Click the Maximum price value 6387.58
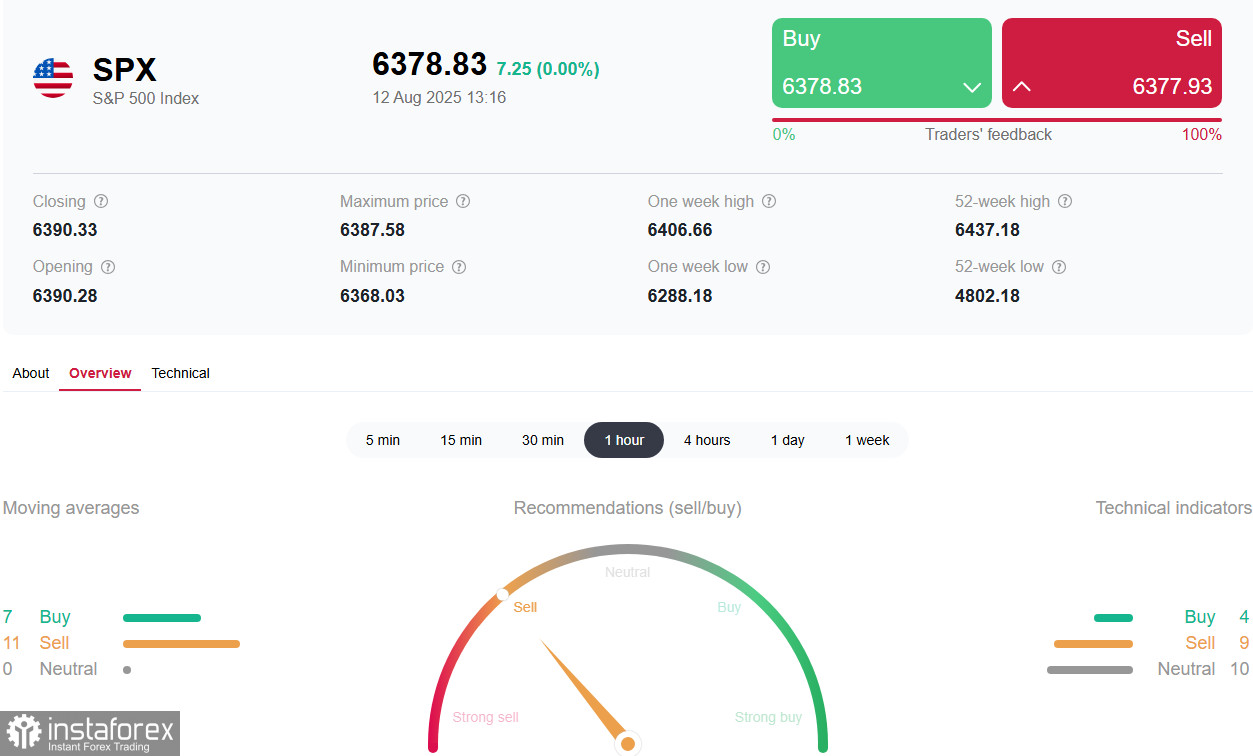1253x756 pixels. [x=372, y=230]
